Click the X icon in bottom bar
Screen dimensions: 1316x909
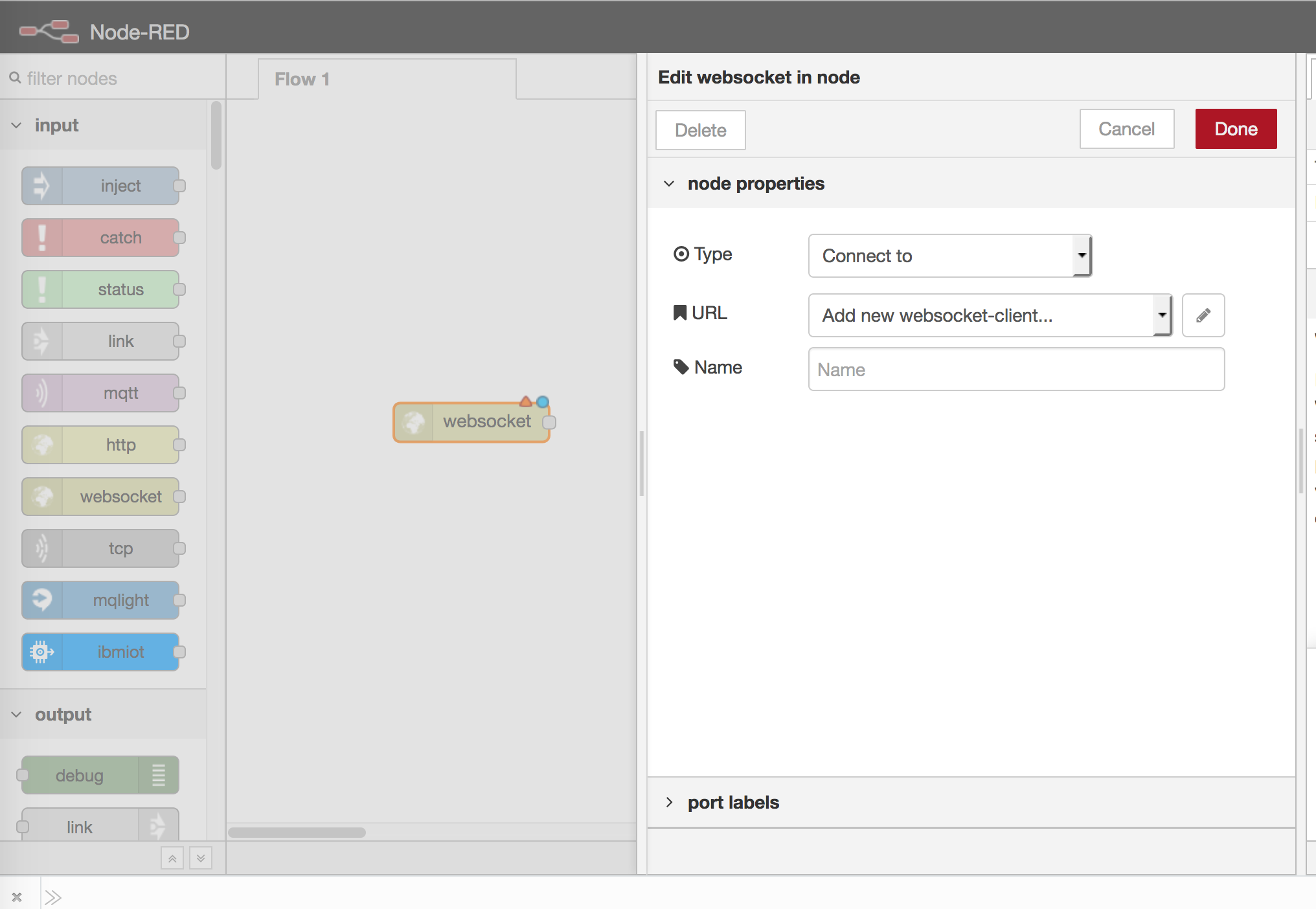click(x=17, y=897)
